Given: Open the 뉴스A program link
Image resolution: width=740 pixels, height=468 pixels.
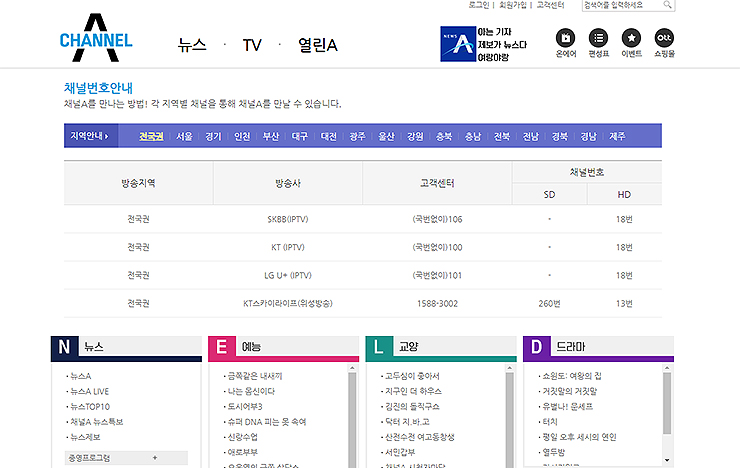Looking at the screenshot, I should click(x=81, y=376).
